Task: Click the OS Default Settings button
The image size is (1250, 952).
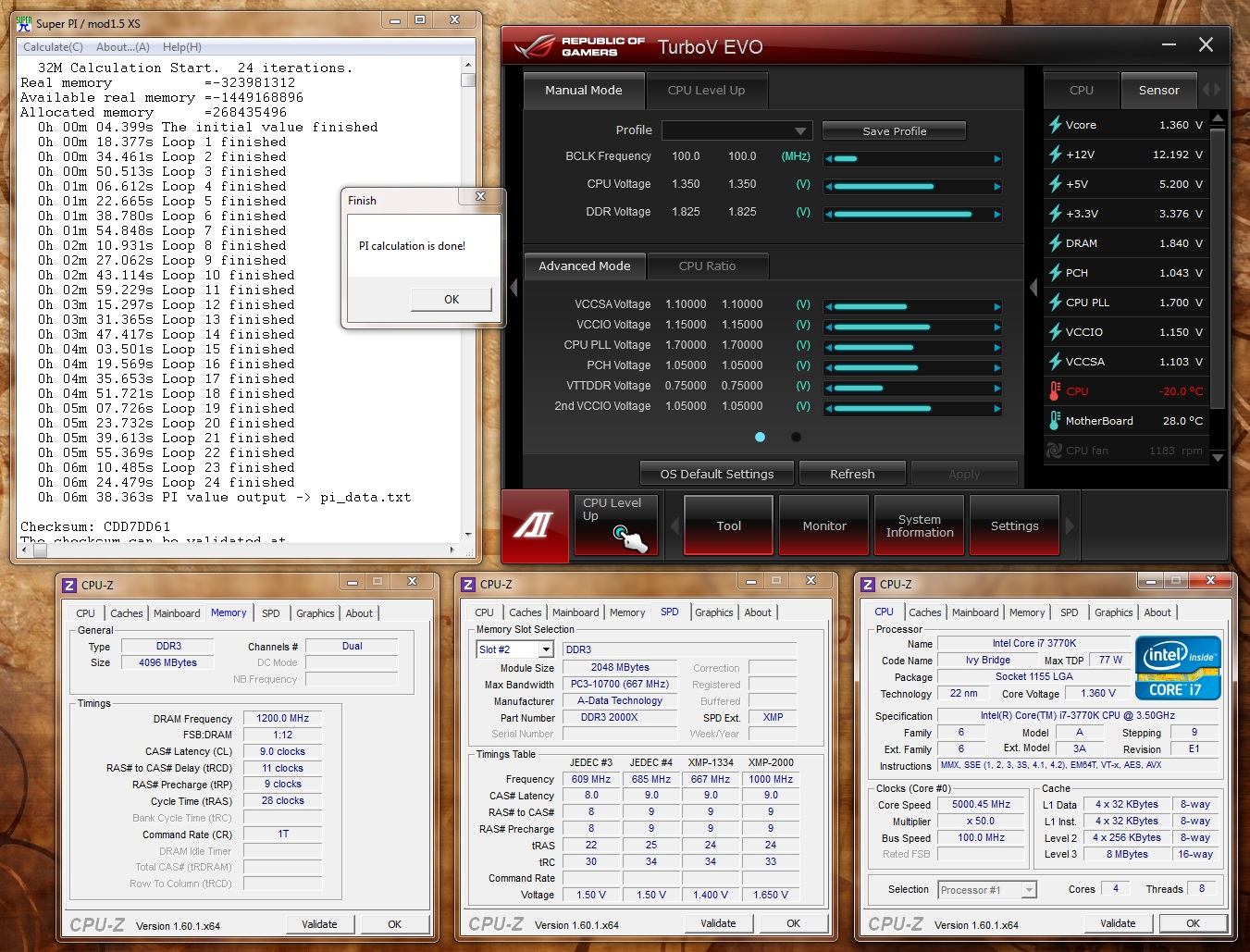Action: (716, 474)
